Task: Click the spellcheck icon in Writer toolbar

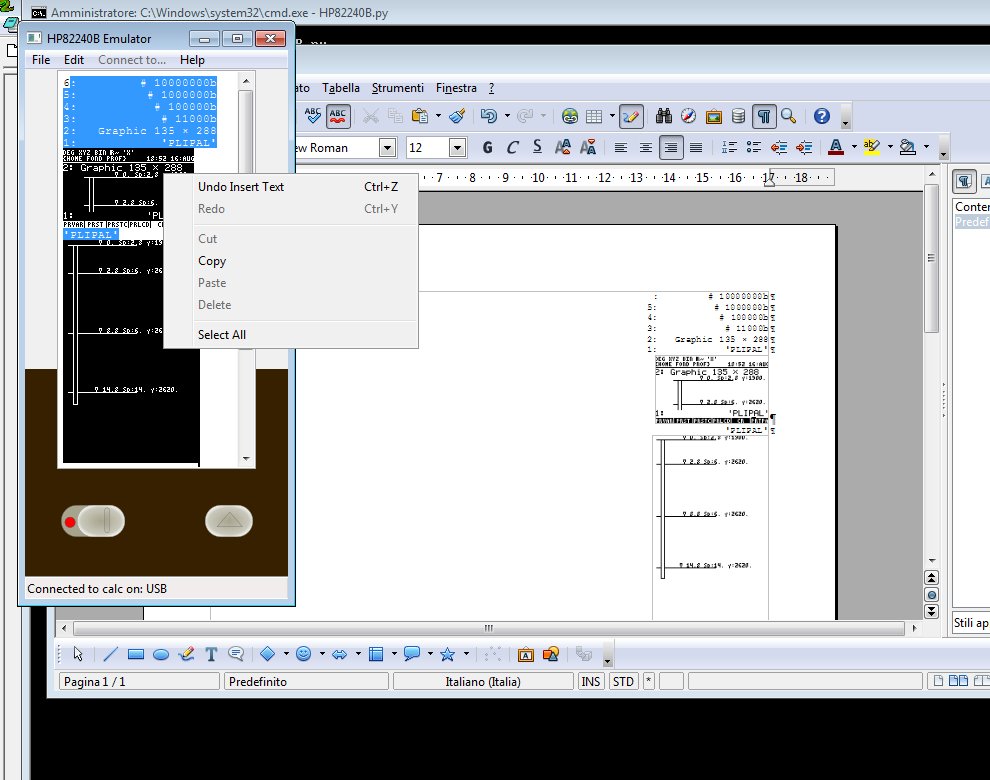Action: [313, 116]
